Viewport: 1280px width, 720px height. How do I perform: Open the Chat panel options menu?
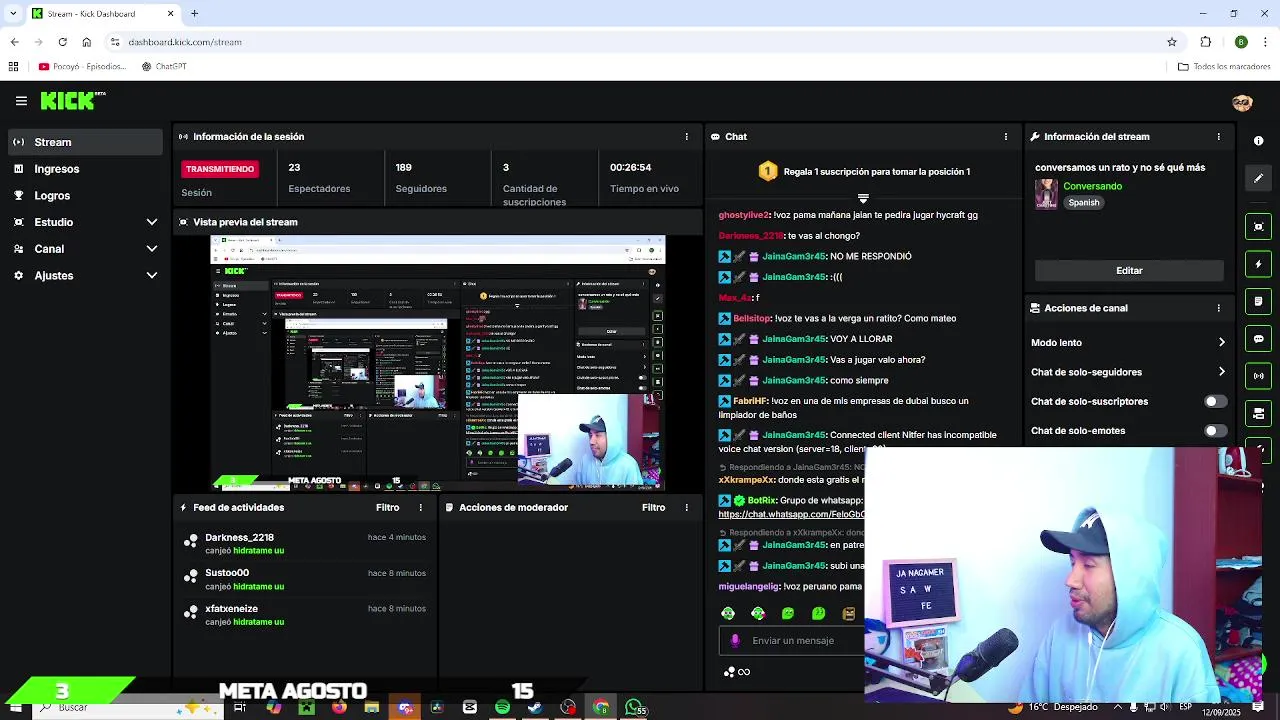pyautogui.click(x=1006, y=136)
